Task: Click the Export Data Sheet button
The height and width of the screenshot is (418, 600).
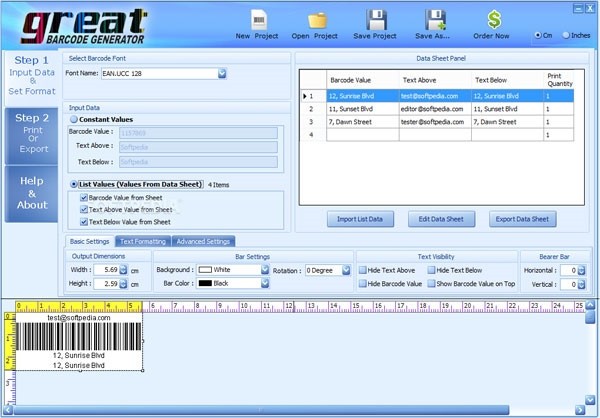Action: pos(523,219)
